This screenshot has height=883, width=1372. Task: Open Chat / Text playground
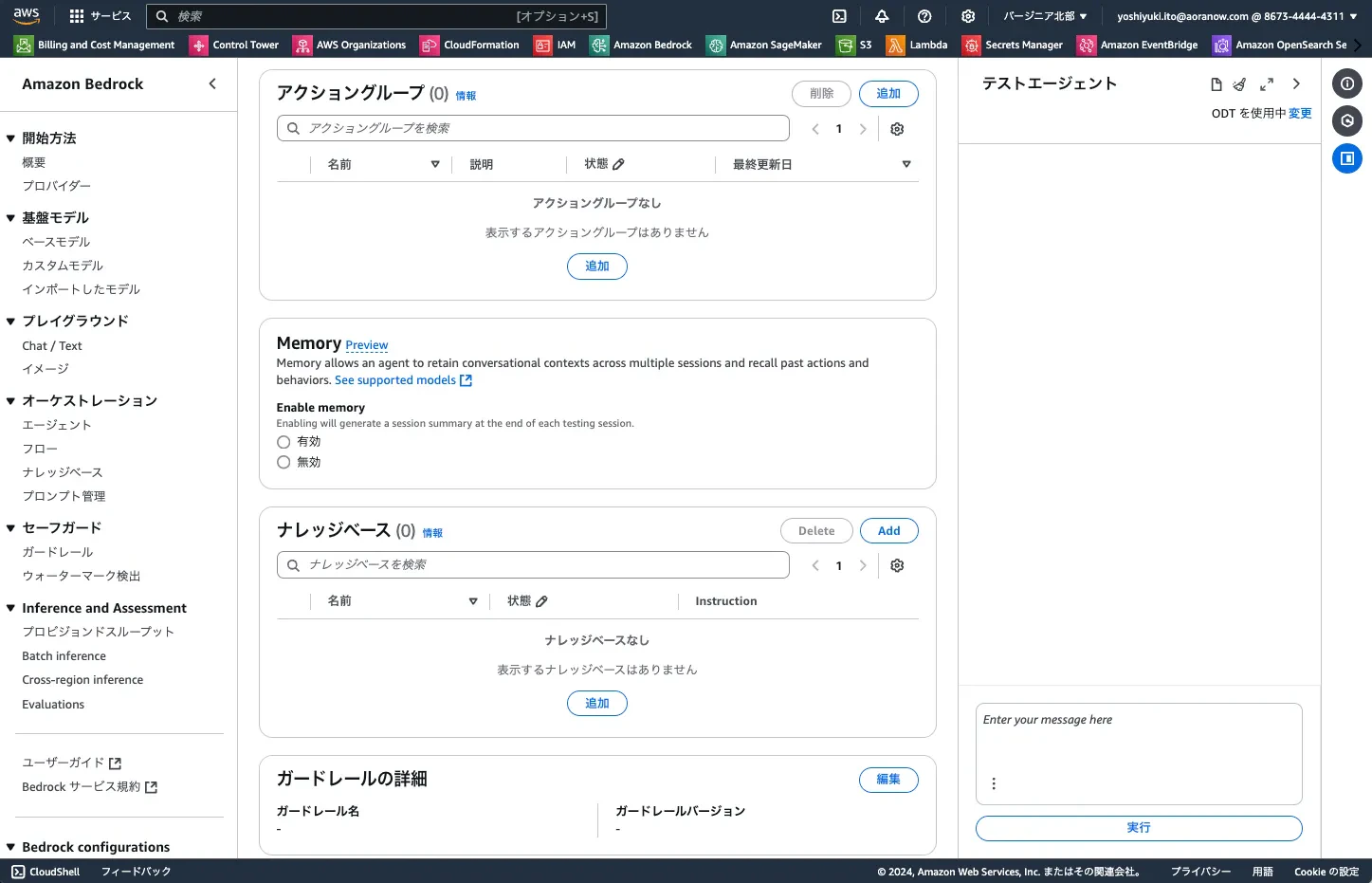tap(52, 346)
